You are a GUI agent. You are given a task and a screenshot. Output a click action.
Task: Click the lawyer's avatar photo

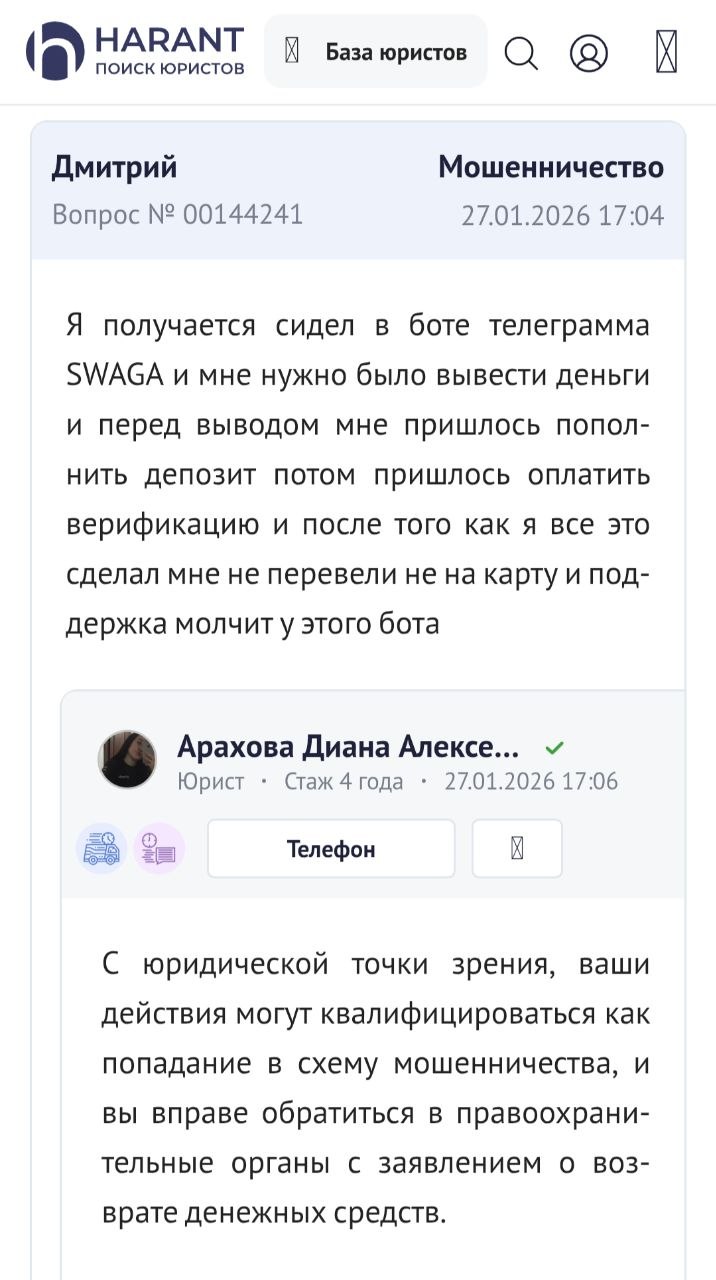coord(127,760)
